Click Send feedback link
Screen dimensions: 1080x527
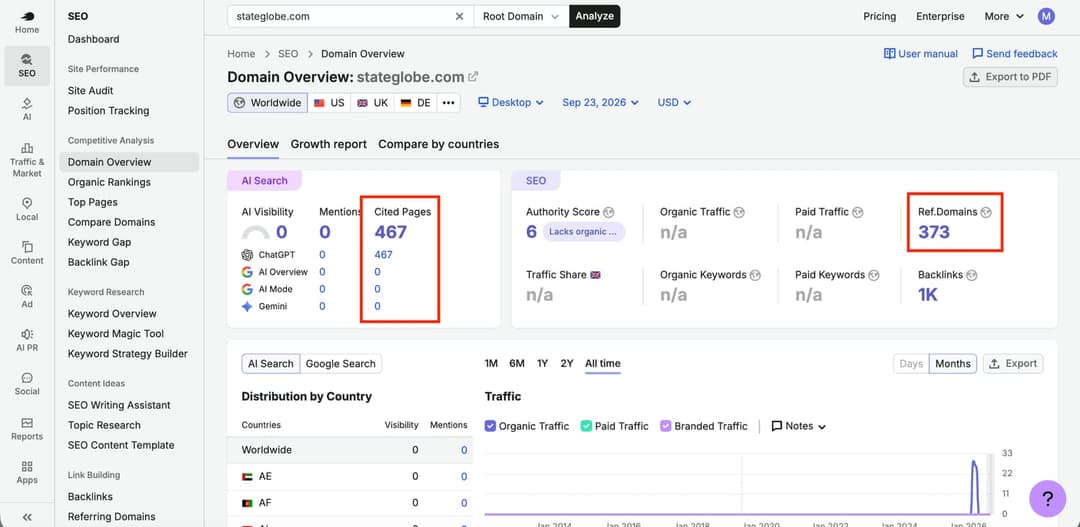1015,54
